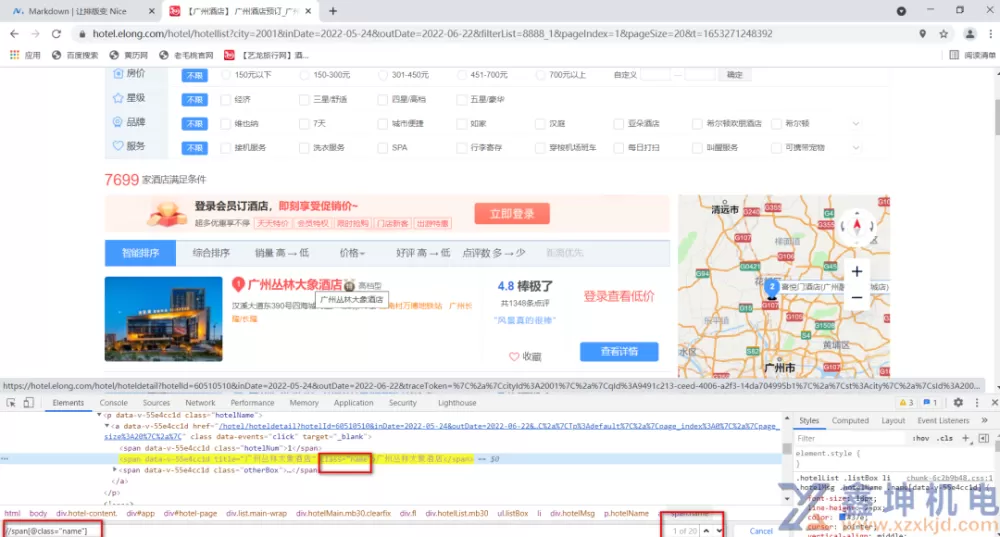The image size is (1000, 537).
Task: Click the 立即登录 login button
Action: (512, 214)
